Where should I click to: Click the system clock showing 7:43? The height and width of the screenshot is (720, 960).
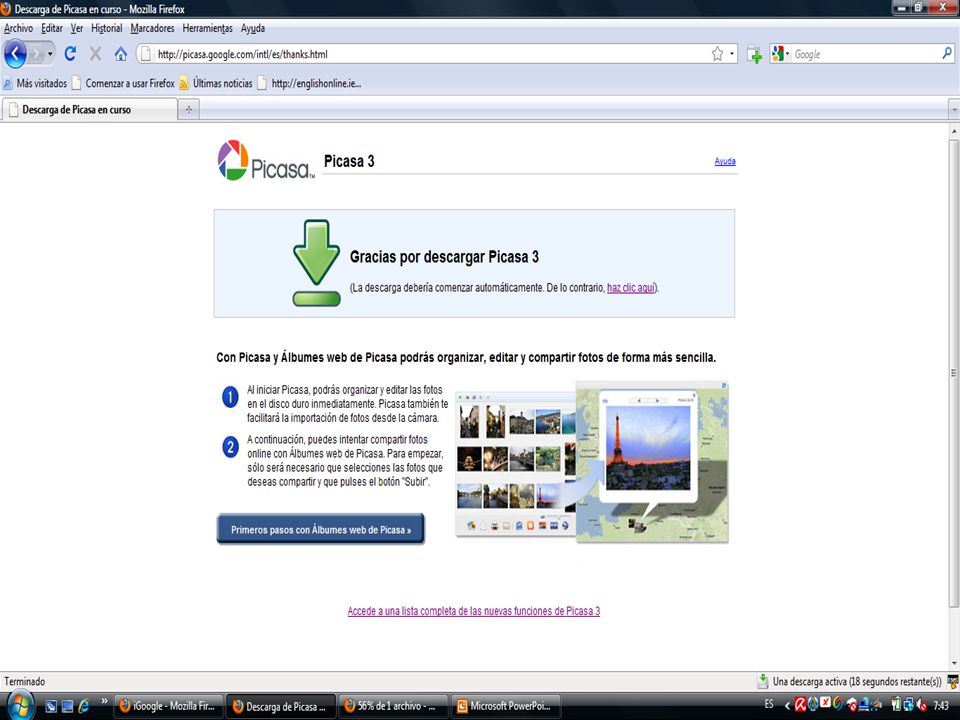click(941, 706)
